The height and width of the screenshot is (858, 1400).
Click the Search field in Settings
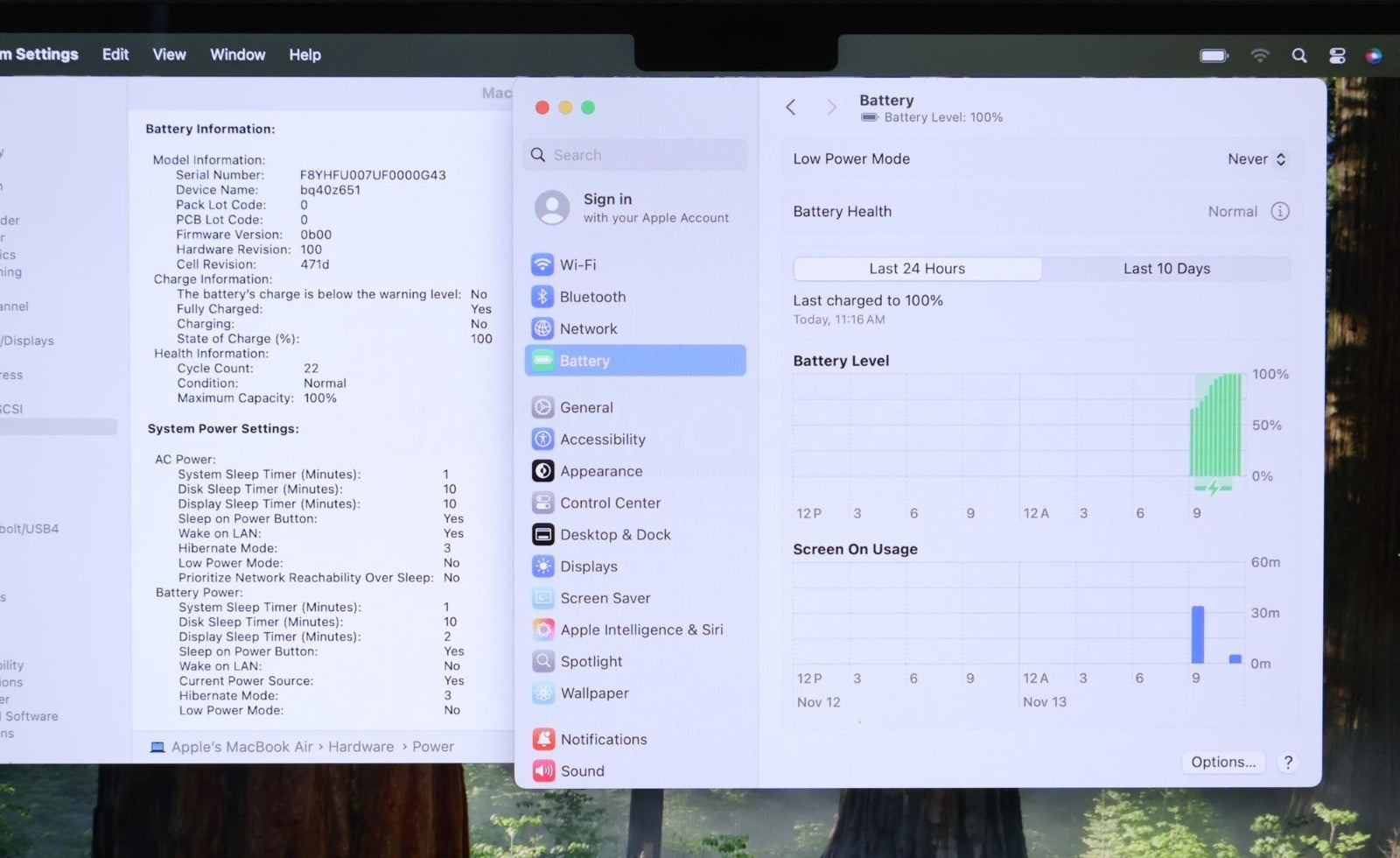point(636,155)
